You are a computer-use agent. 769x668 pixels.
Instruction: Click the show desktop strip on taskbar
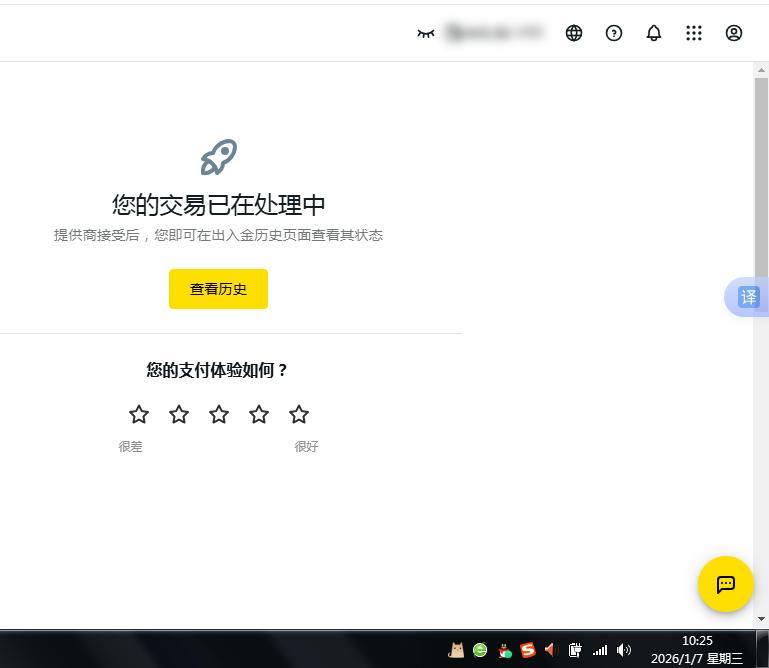point(763,649)
